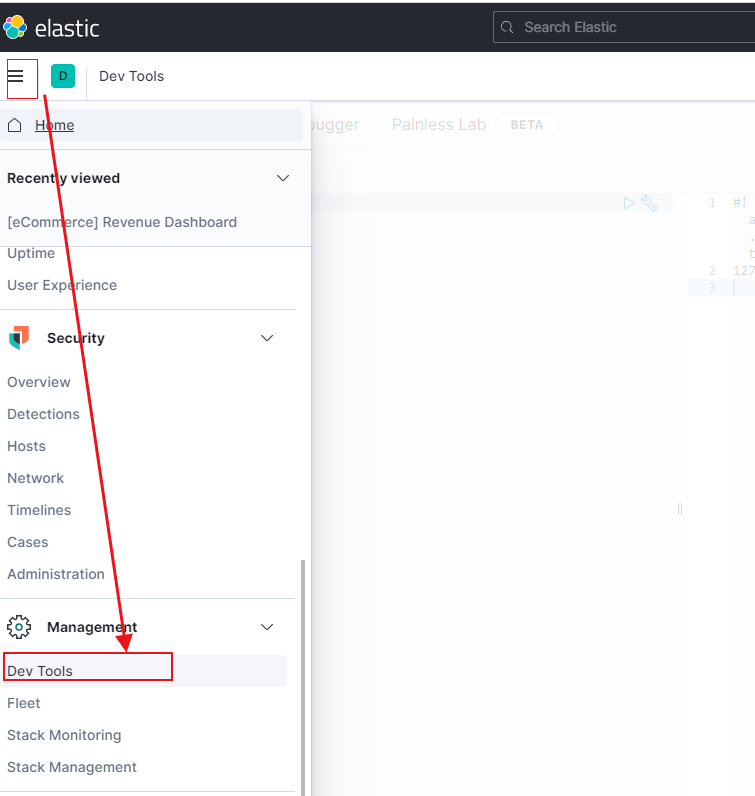Open eCommerce Revenue Dashboard
This screenshot has width=755, height=796.
(122, 222)
